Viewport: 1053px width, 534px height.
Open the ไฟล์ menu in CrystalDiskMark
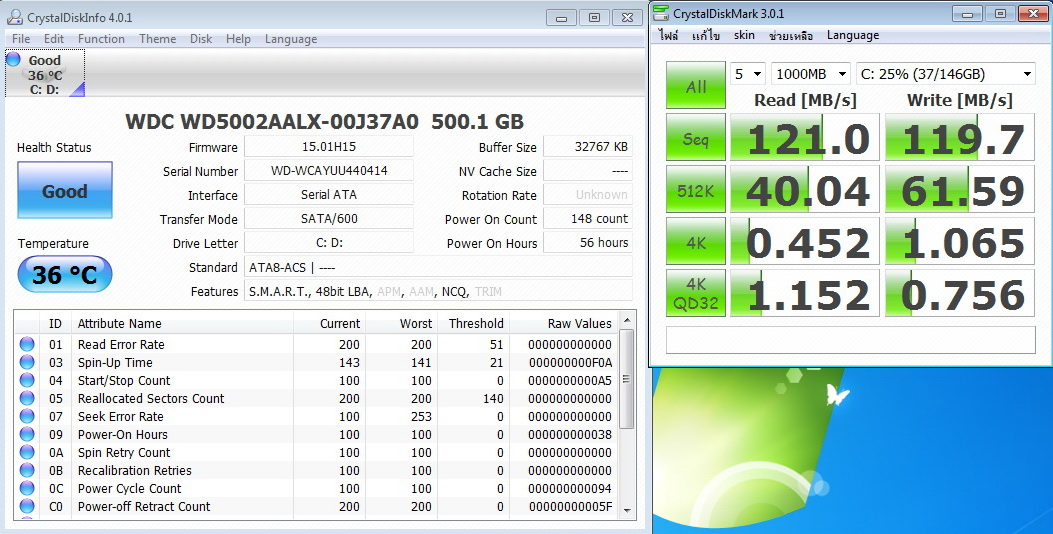668,36
